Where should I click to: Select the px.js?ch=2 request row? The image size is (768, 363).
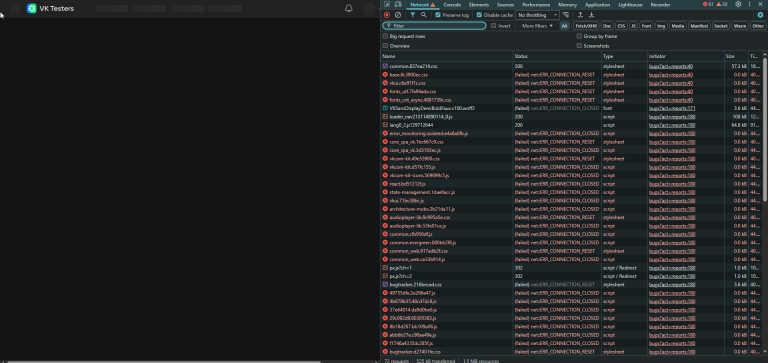[x=572, y=276]
